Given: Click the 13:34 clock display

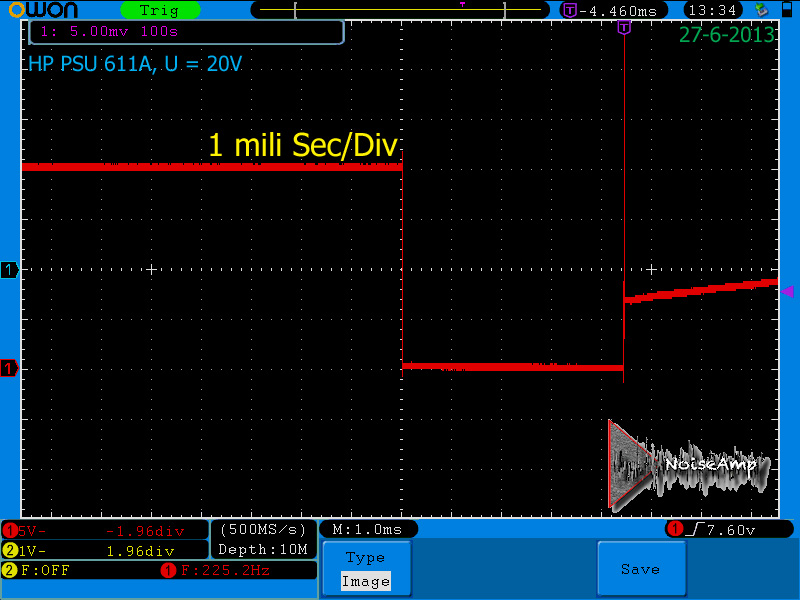Looking at the screenshot, I should (713, 10).
